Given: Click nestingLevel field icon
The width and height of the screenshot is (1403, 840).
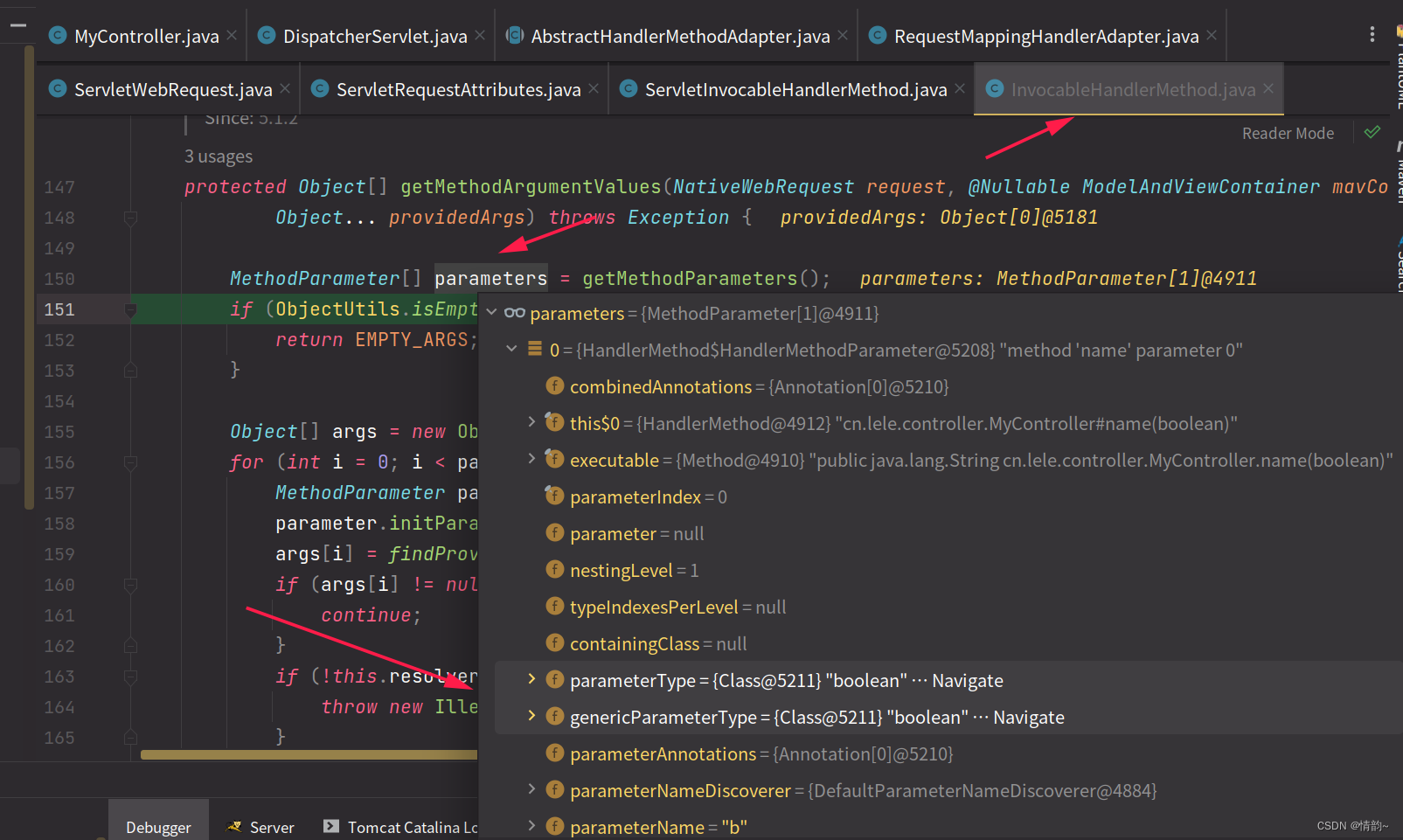Looking at the screenshot, I should 554,569.
